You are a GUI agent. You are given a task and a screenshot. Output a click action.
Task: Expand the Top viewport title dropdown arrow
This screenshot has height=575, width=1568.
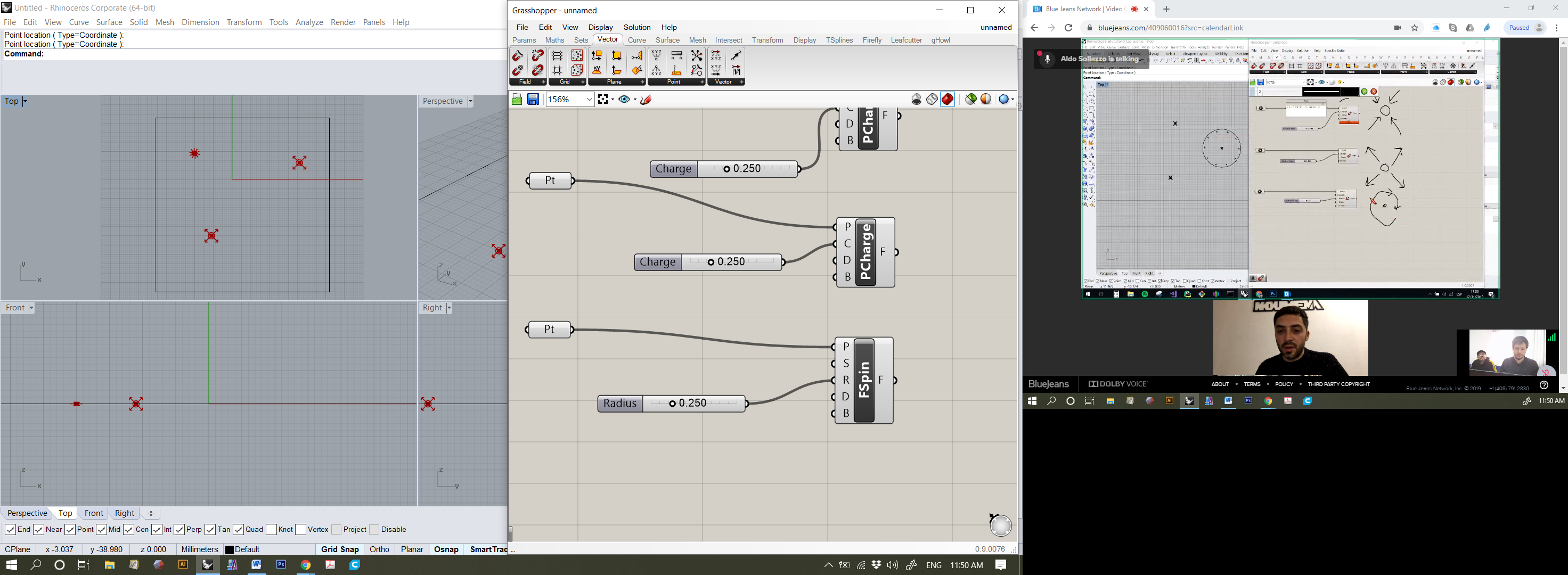click(x=25, y=102)
